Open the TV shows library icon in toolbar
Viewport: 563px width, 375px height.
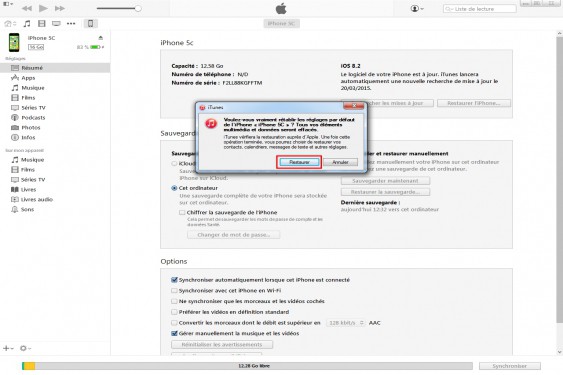click(x=56, y=24)
